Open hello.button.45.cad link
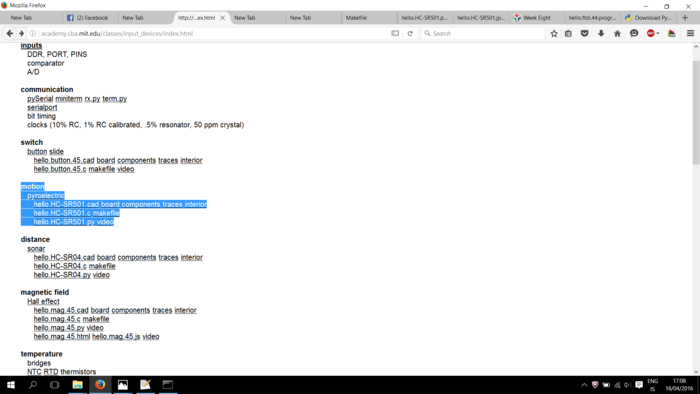700x394 pixels. click(x=64, y=160)
